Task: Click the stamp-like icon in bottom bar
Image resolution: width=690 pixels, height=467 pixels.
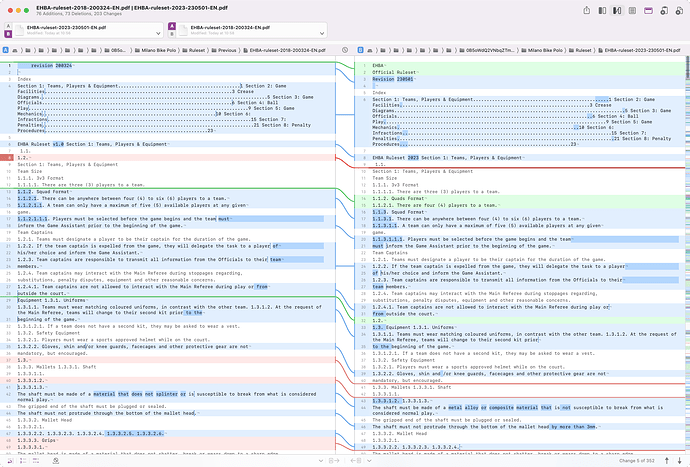Action: [56, 460]
